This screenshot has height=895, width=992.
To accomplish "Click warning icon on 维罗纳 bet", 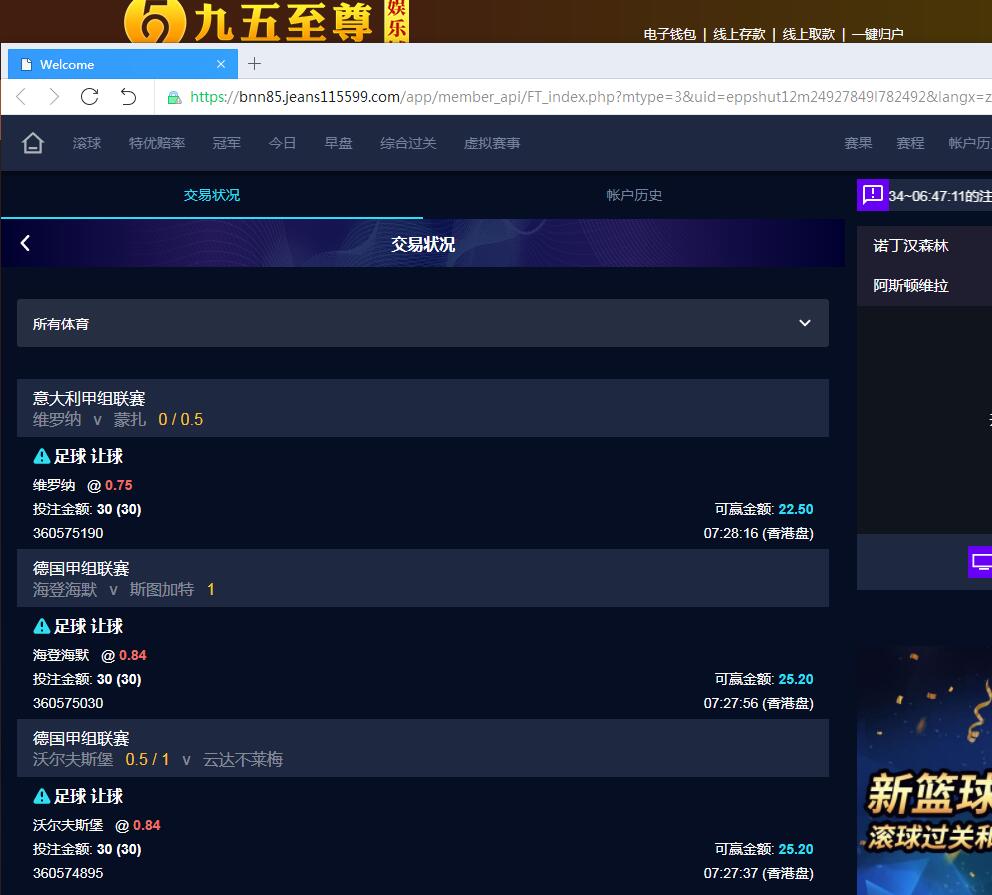I will 42,456.
